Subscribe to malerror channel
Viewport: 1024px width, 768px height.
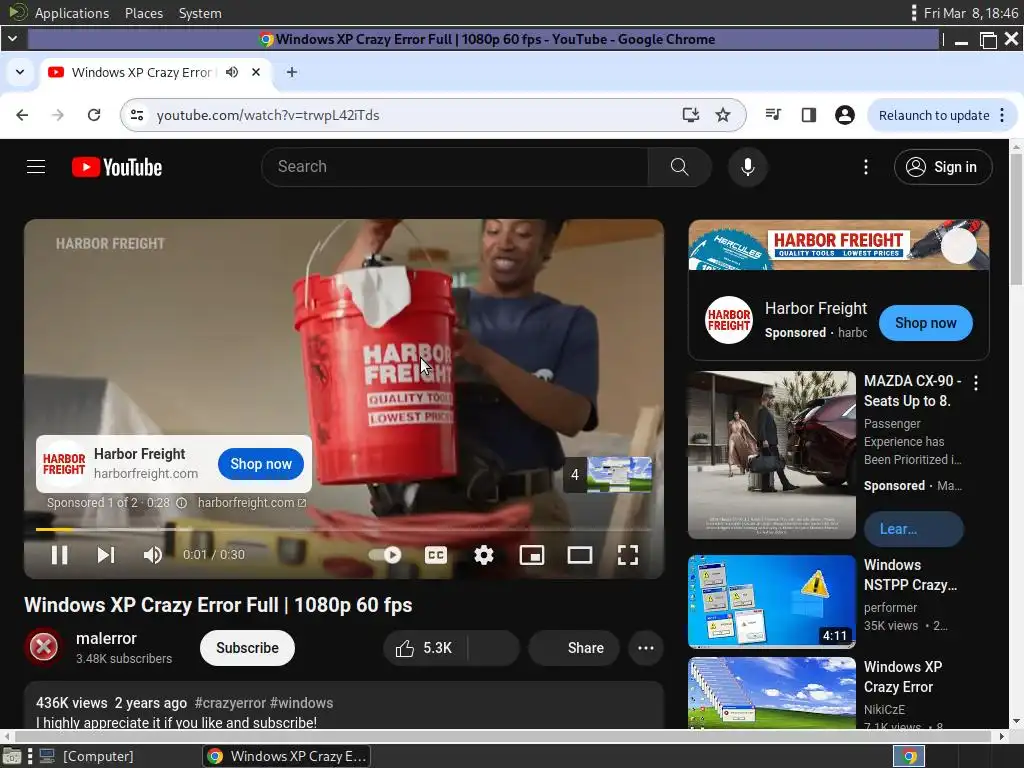247,648
